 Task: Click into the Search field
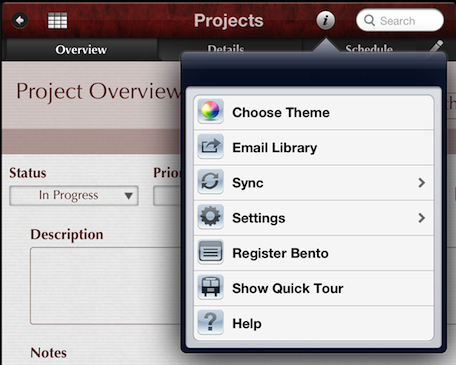(x=400, y=20)
